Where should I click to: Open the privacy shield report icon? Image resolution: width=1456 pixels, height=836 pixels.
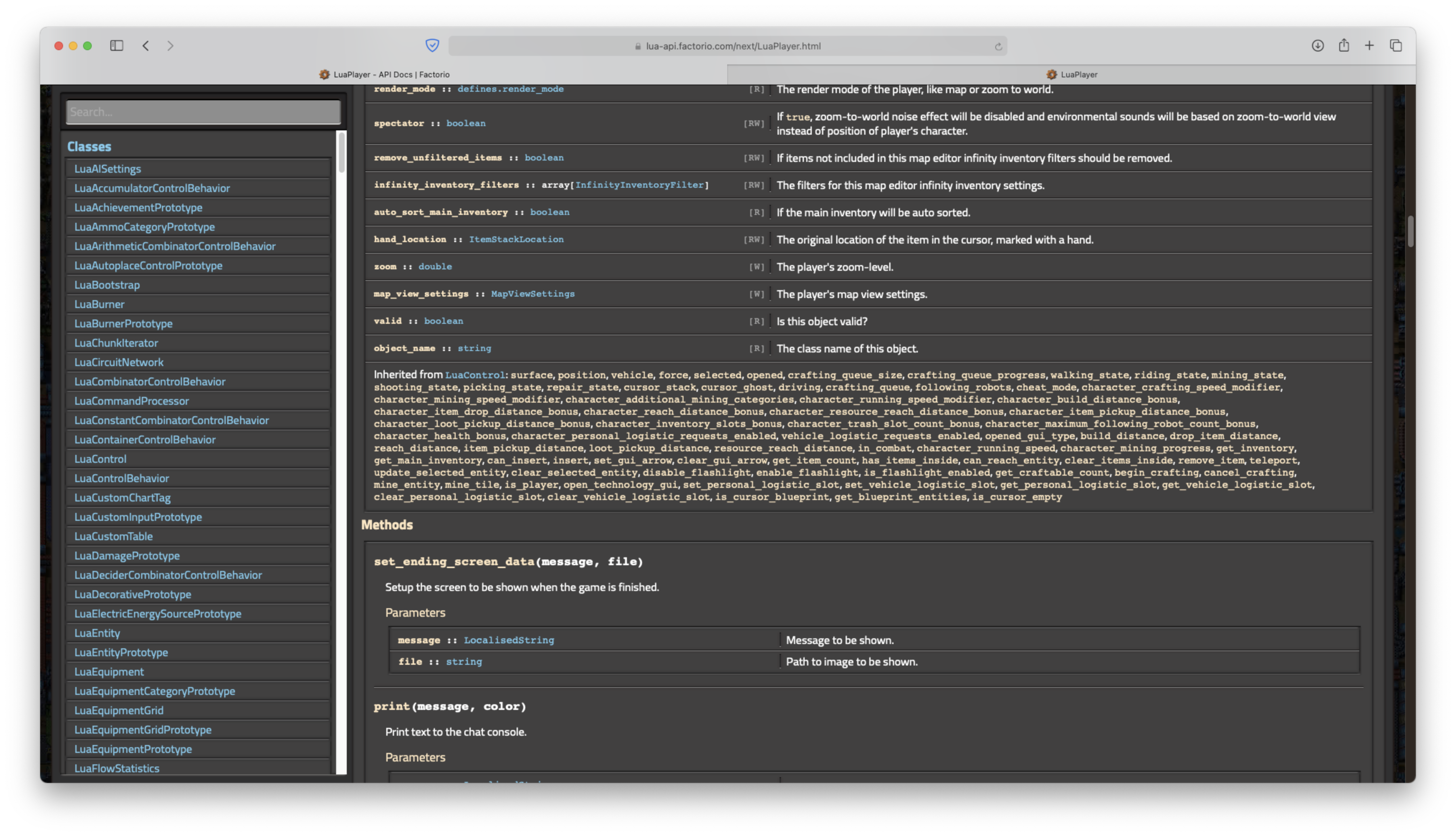coord(432,45)
